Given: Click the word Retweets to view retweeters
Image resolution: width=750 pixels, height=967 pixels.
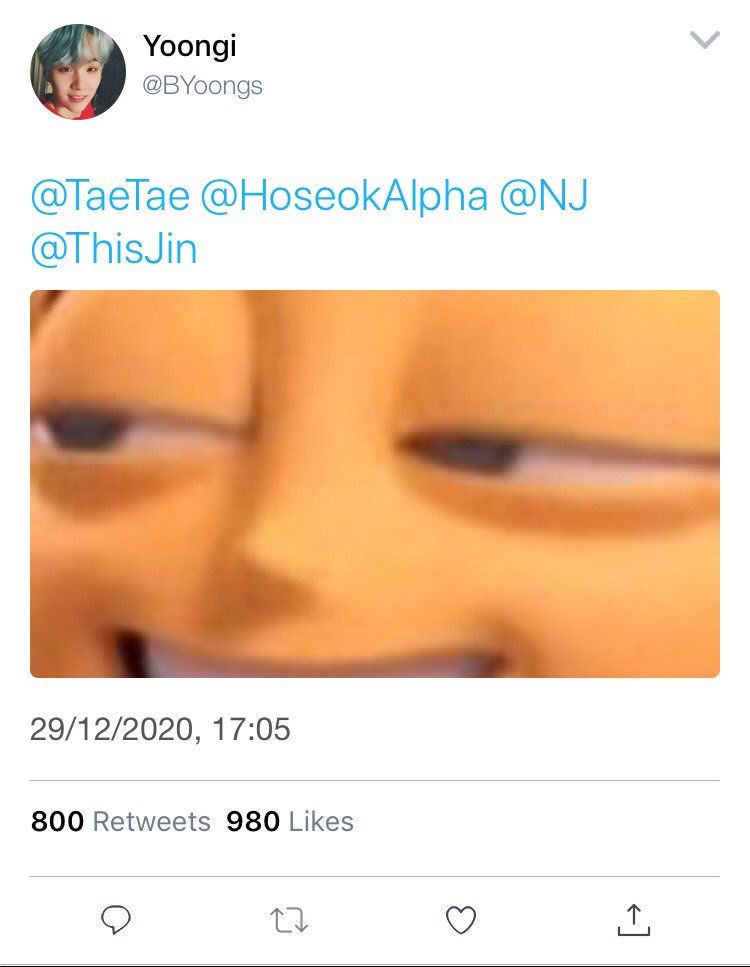Looking at the screenshot, I should click(x=152, y=821).
